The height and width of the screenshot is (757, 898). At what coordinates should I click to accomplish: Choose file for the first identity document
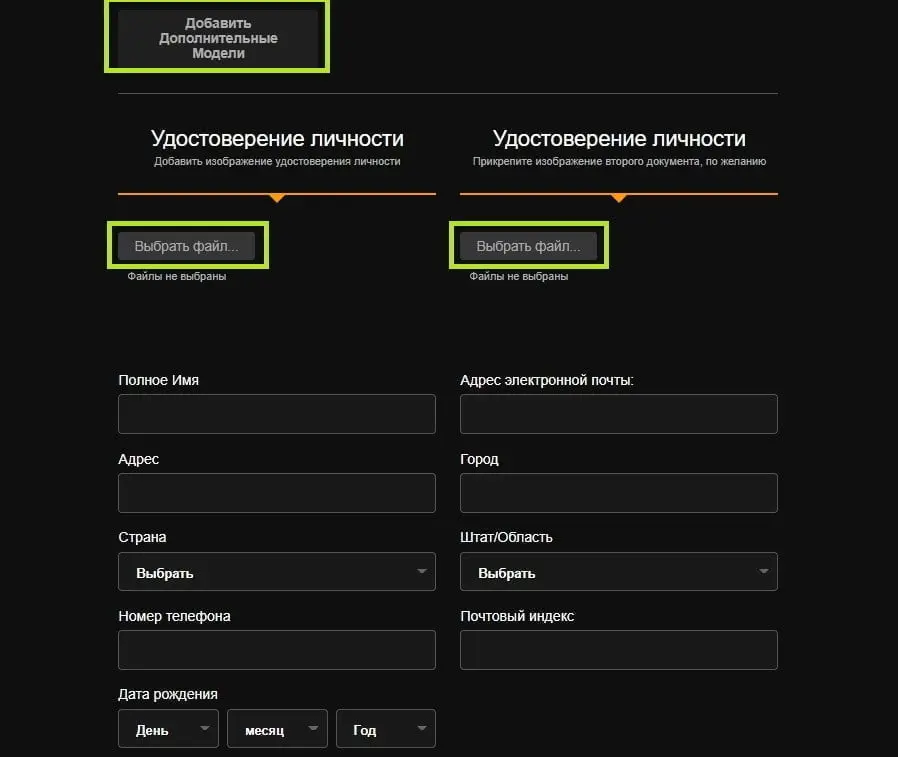(x=186, y=246)
